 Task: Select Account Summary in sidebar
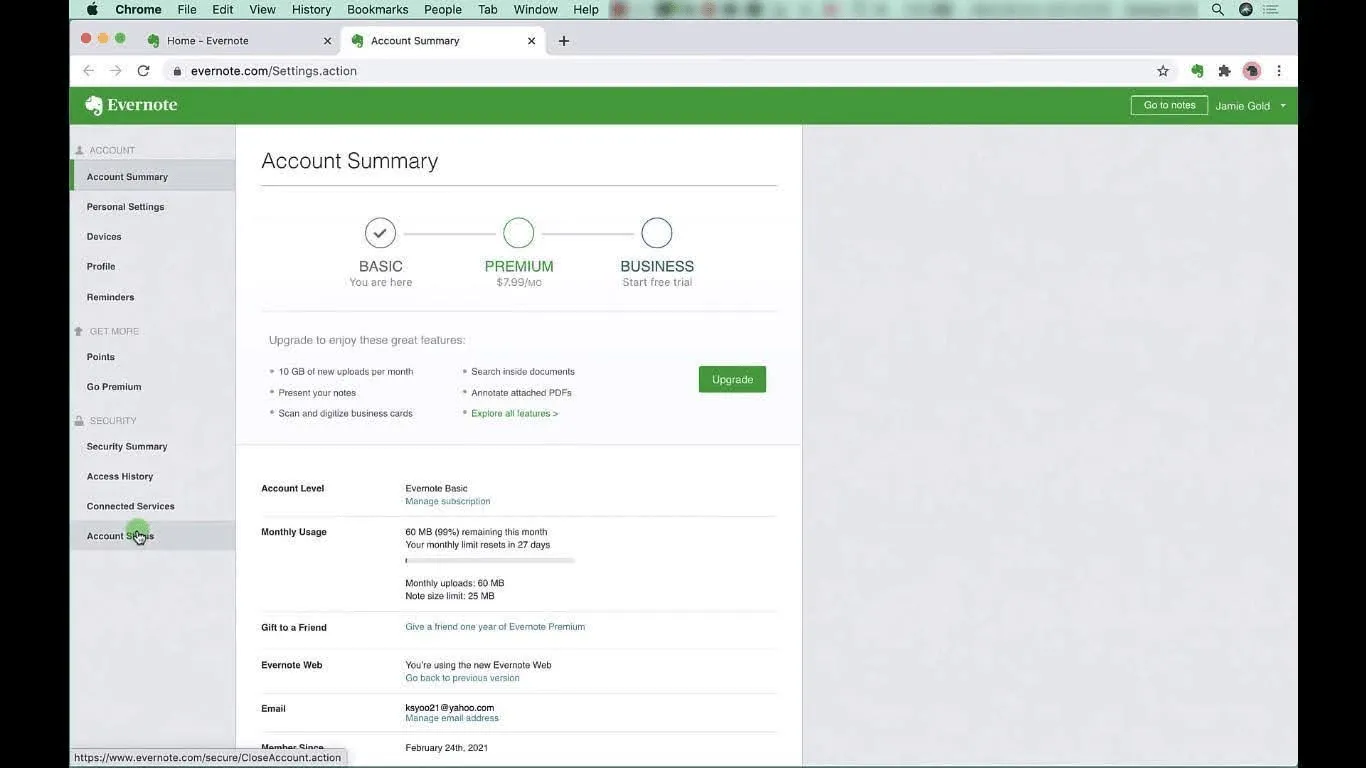(152, 177)
